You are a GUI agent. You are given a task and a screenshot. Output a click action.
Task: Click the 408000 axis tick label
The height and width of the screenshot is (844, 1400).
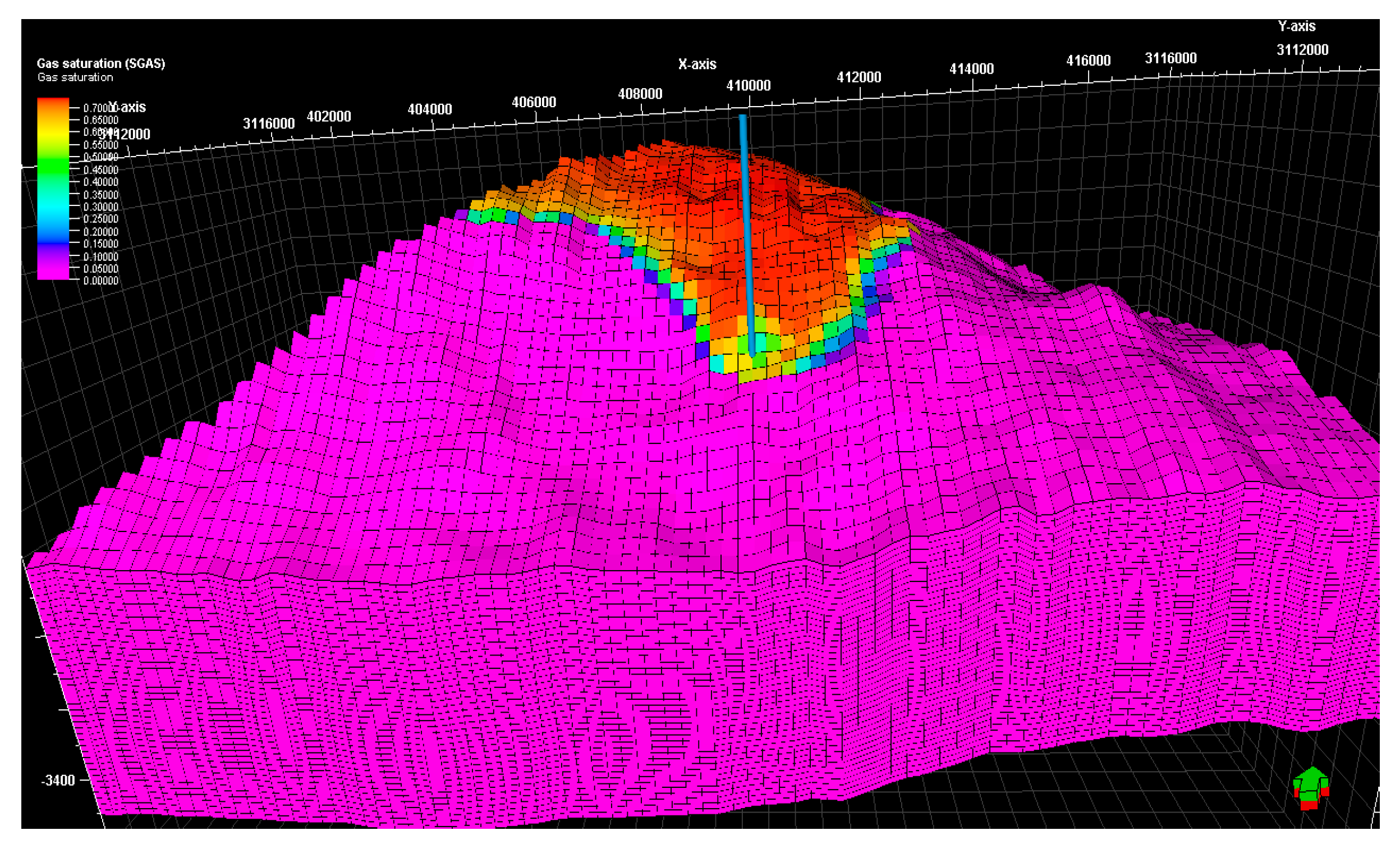(x=640, y=94)
